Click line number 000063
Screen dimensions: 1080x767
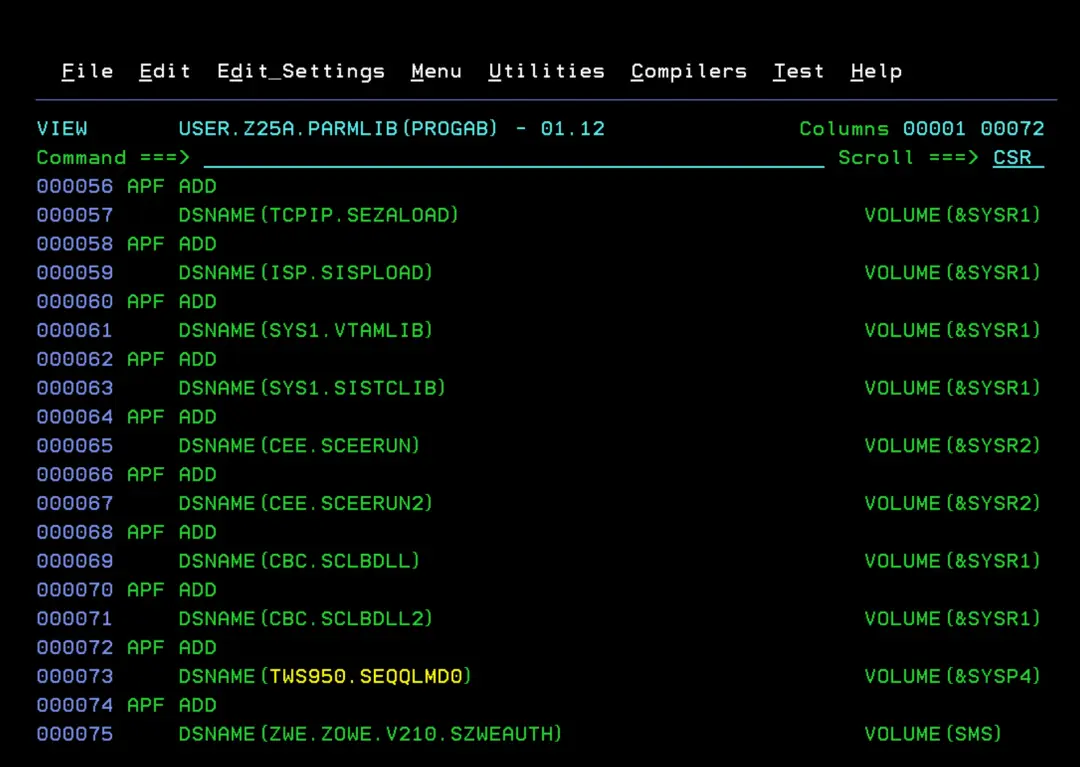[74, 388]
